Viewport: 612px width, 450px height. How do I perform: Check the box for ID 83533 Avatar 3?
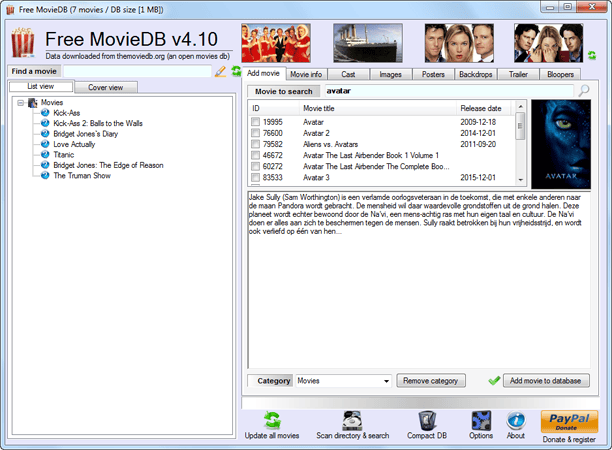(255, 178)
